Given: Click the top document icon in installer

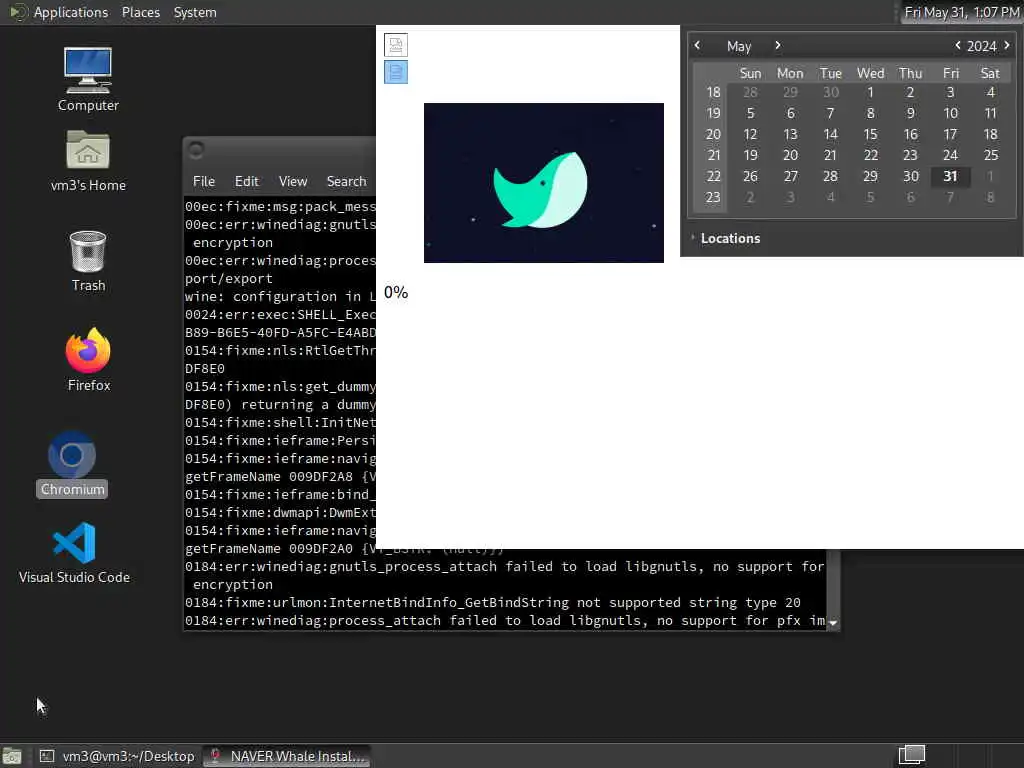Looking at the screenshot, I should tap(396, 45).
